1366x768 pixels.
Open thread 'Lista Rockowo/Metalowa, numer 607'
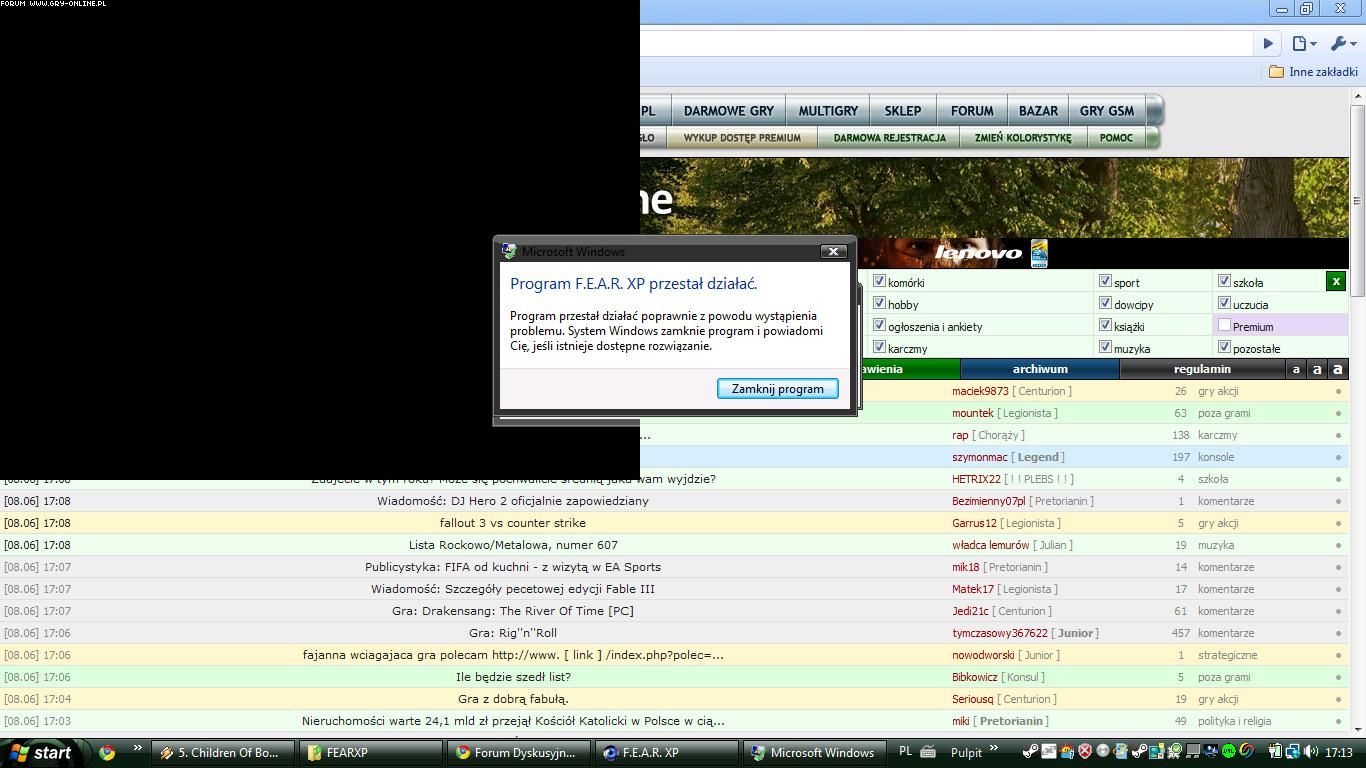point(513,545)
